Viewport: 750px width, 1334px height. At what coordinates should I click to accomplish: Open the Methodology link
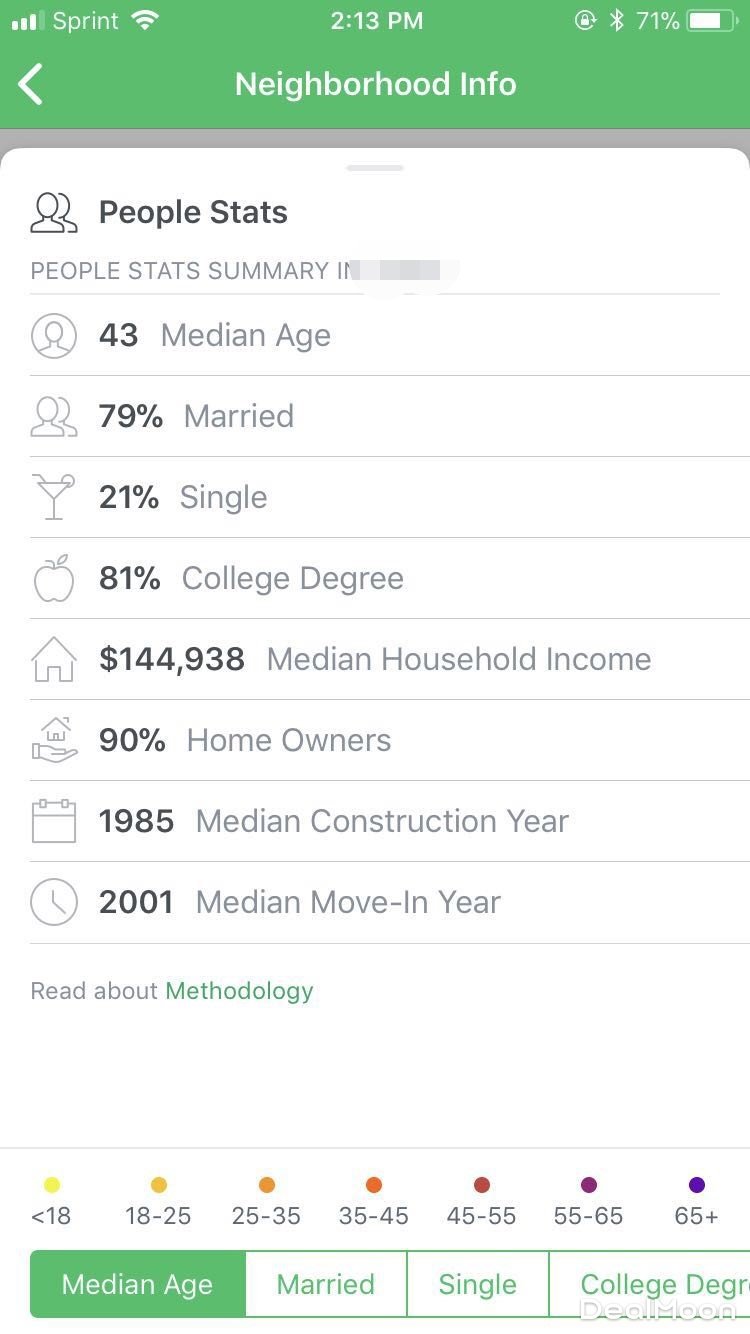(x=240, y=991)
